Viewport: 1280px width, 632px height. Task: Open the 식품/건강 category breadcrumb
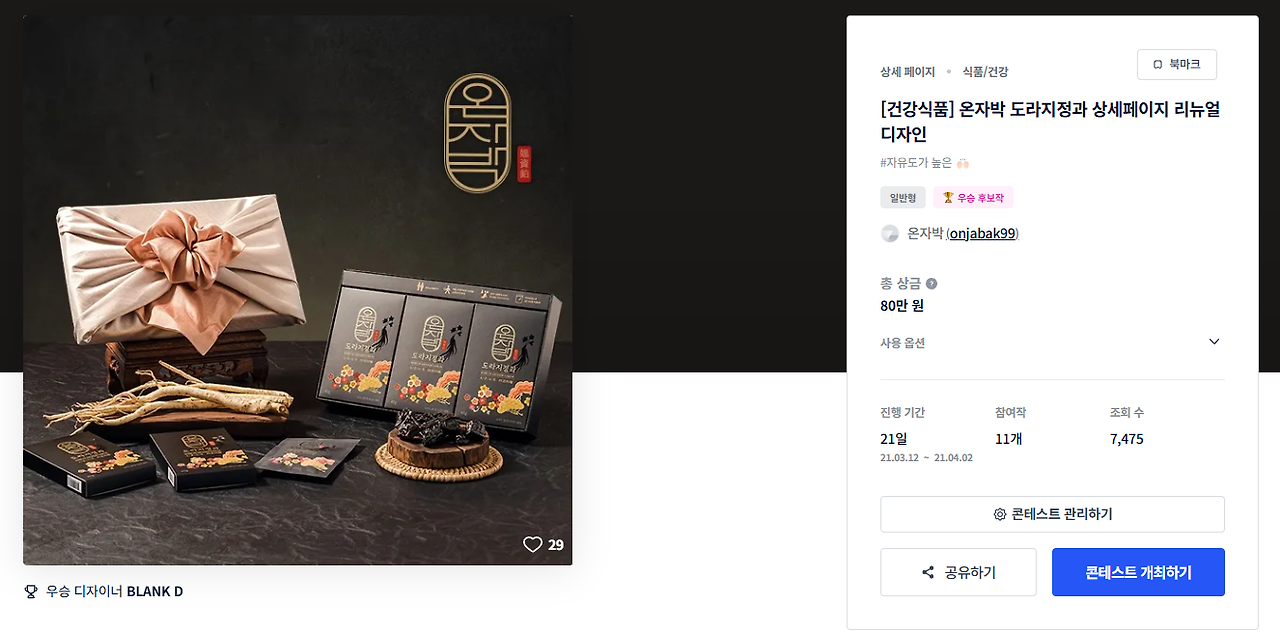[985, 72]
